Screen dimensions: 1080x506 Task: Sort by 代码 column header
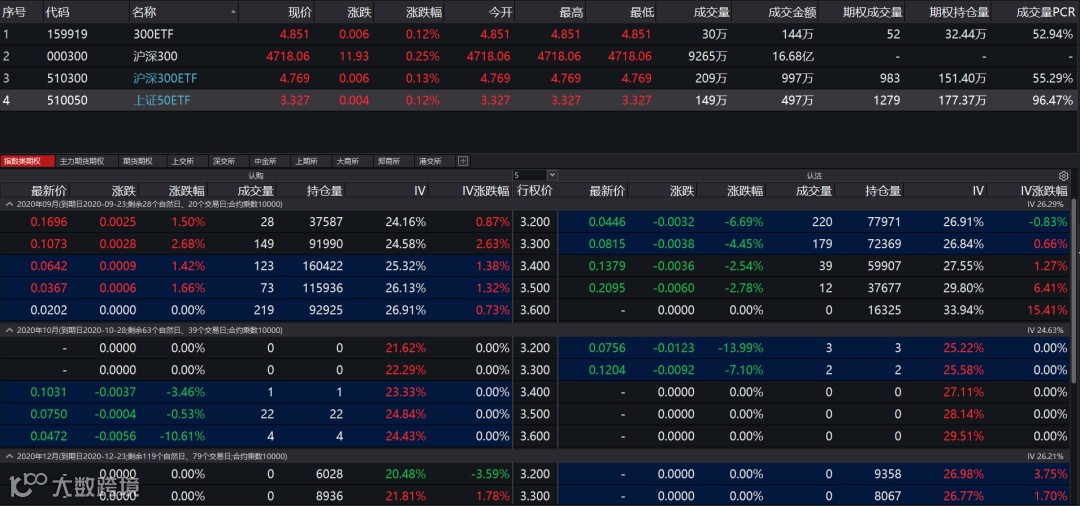58,12
